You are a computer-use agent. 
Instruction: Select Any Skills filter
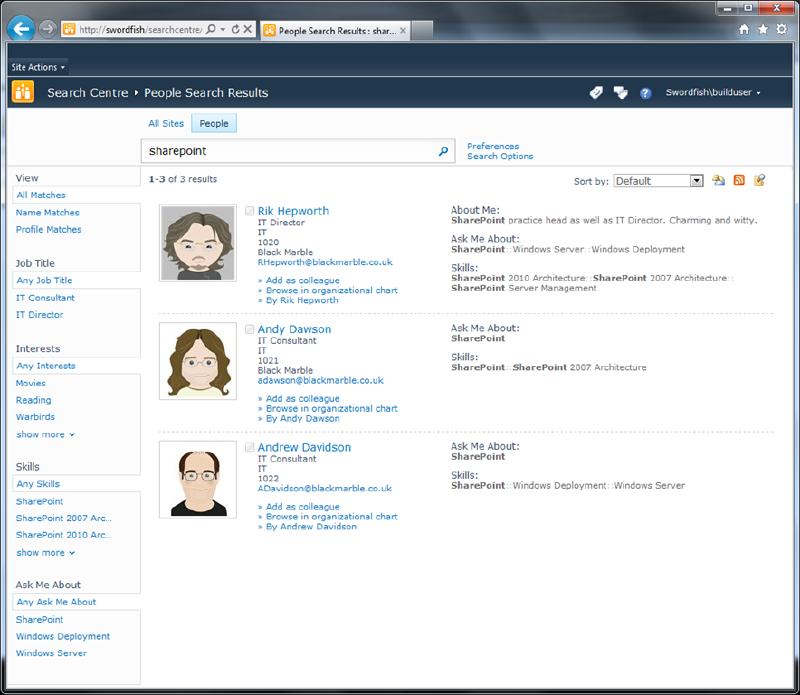pyautogui.click(x=38, y=484)
